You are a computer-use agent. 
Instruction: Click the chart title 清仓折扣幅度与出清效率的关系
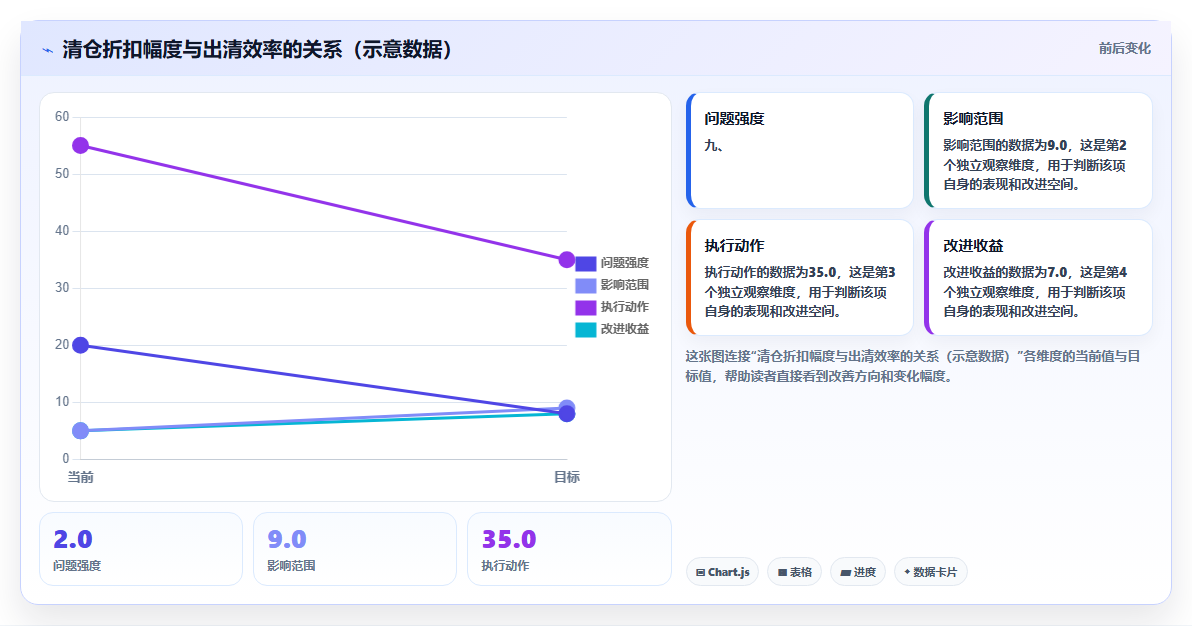pos(258,49)
